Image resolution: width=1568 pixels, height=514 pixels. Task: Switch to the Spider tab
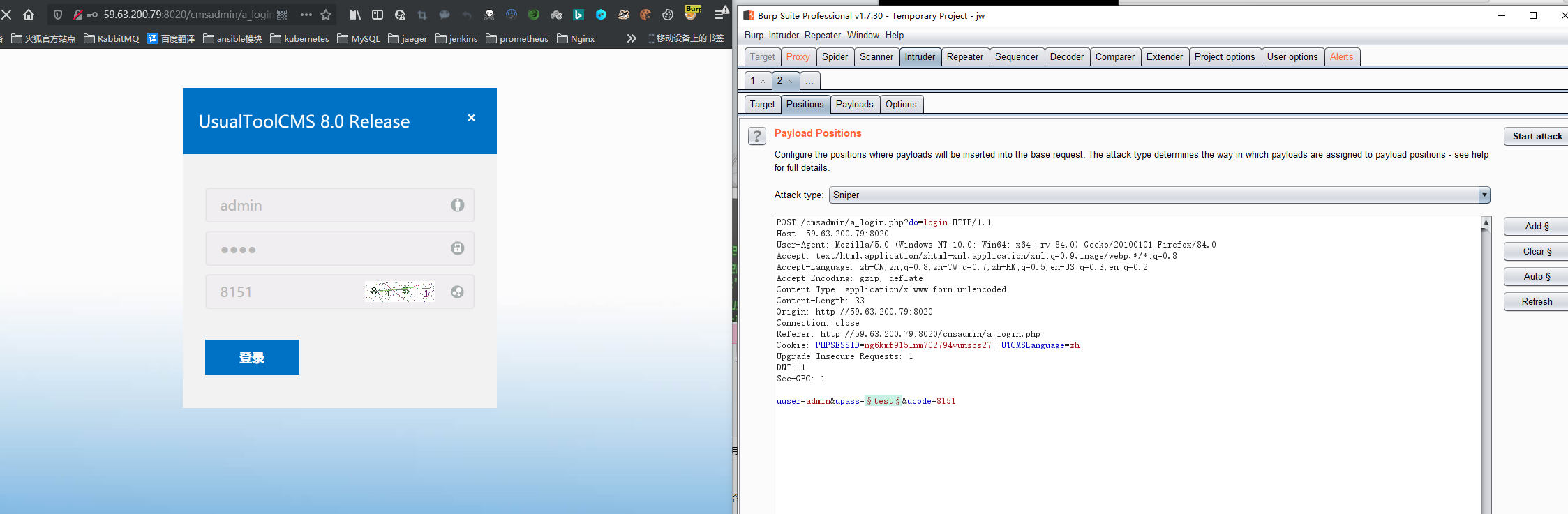(835, 56)
